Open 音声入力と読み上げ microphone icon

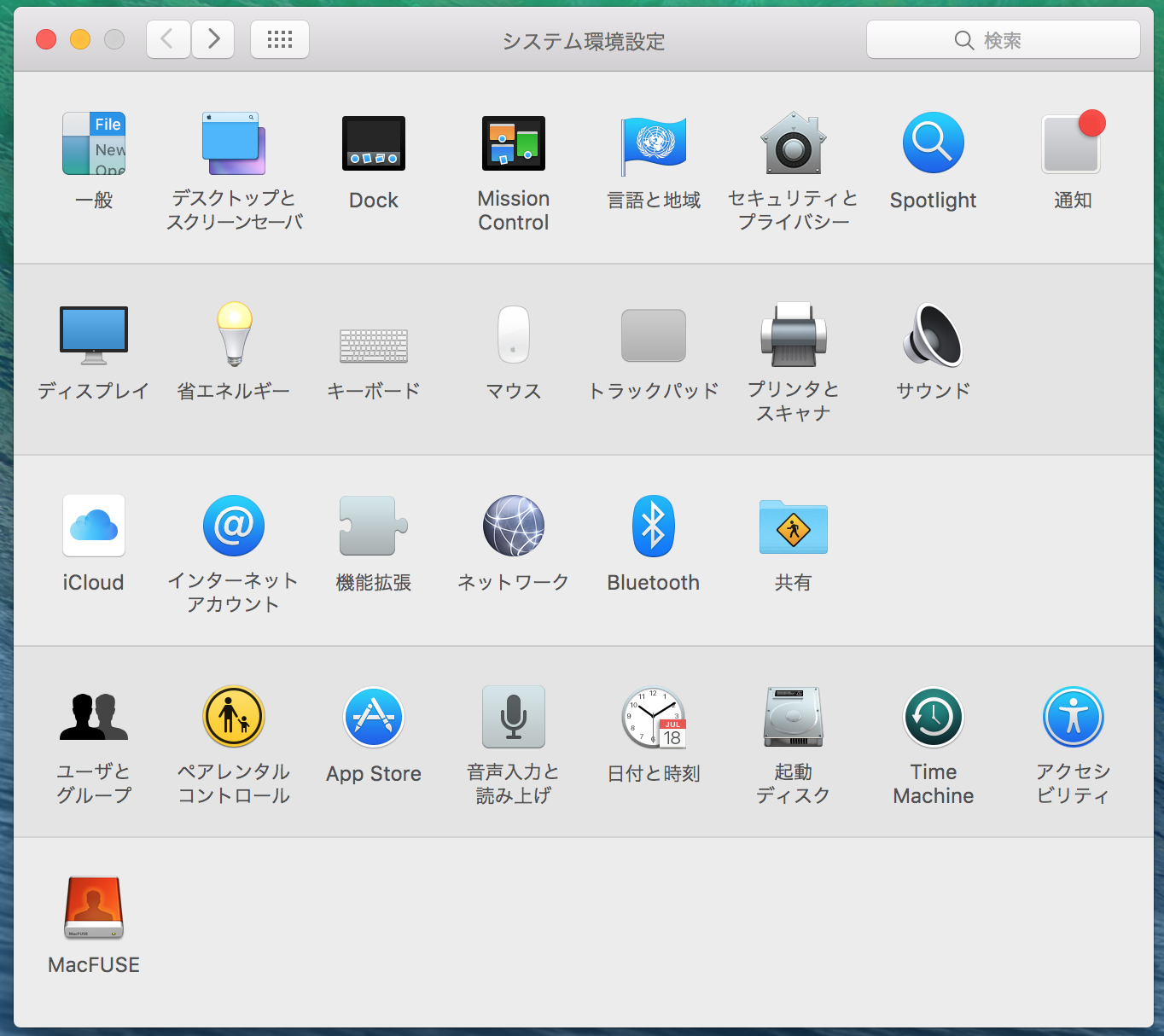click(514, 717)
